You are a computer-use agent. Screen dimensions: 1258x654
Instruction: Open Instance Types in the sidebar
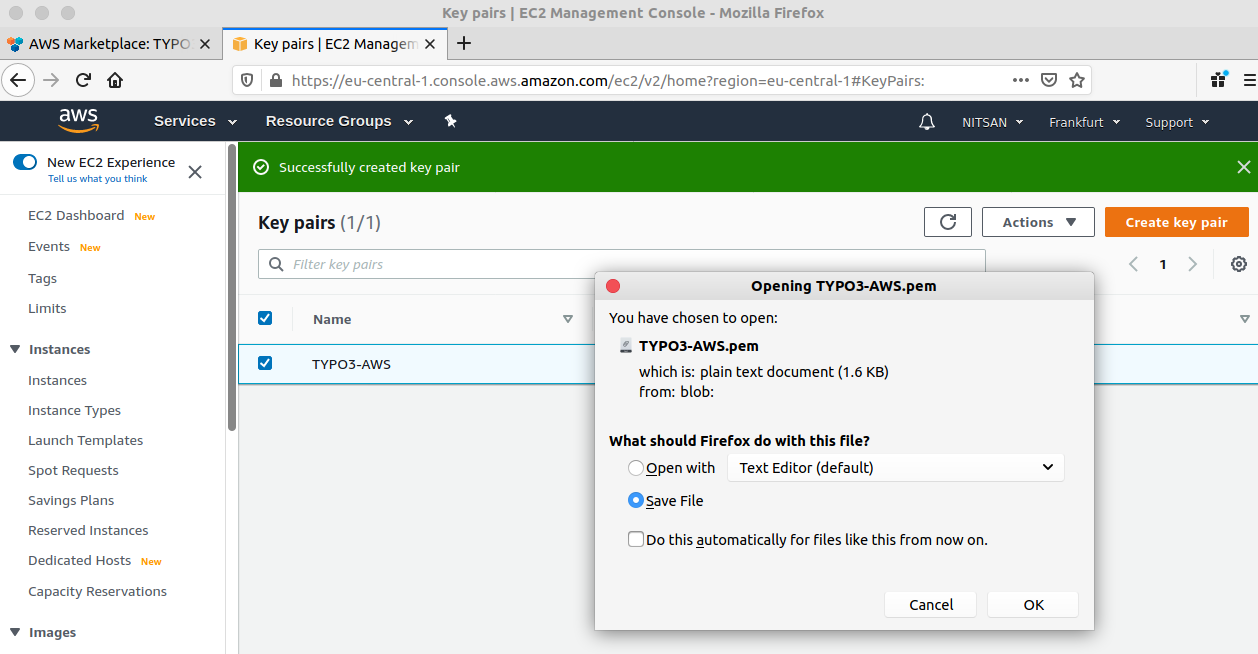pos(74,410)
